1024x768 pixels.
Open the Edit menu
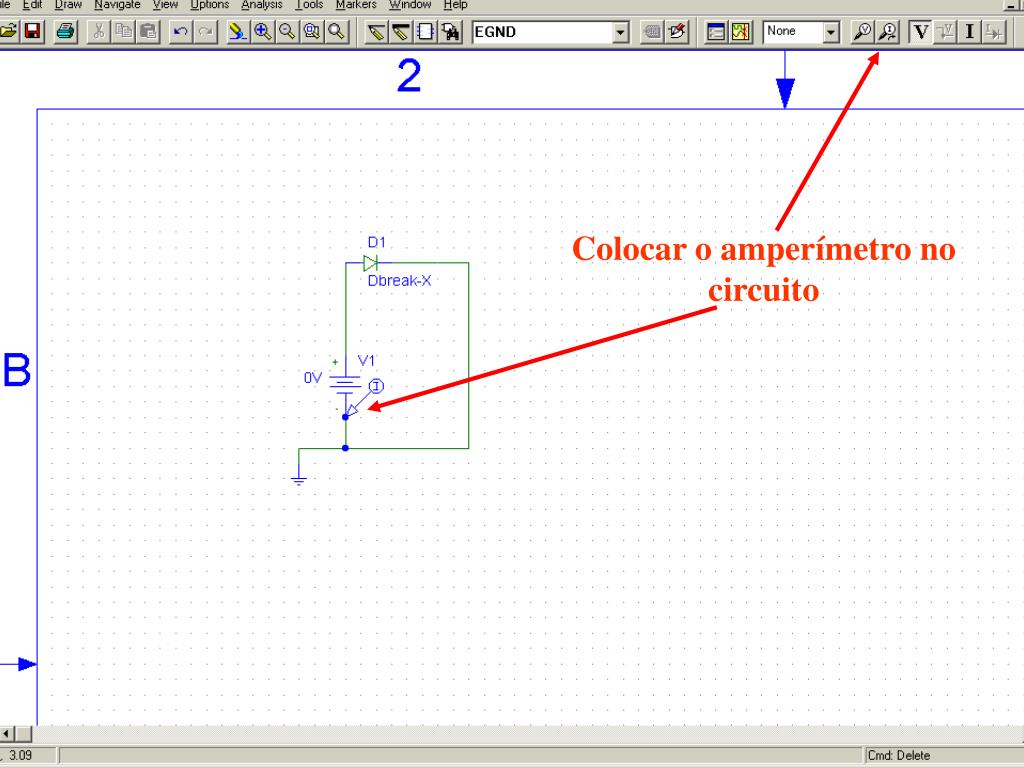pyautogui.click(x=32, y=5)
